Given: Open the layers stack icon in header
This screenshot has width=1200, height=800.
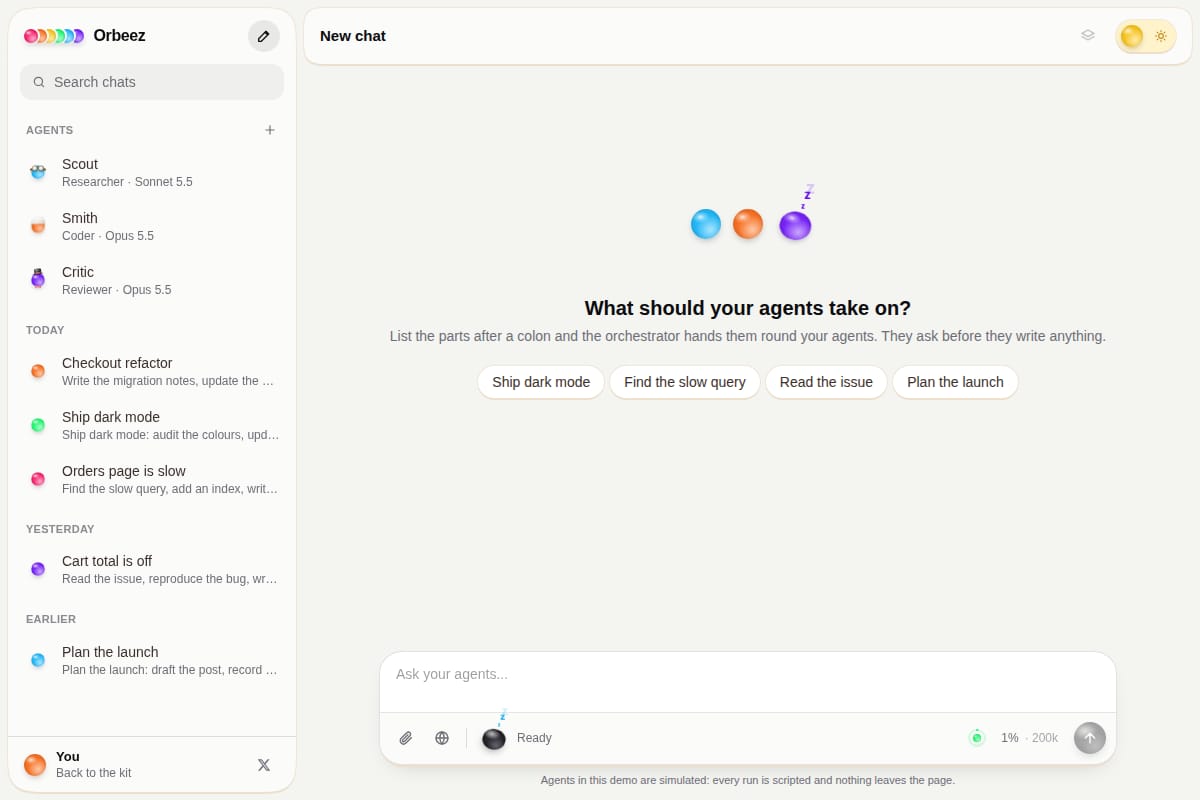Looking at the screenshot, I should (1088, 36).
